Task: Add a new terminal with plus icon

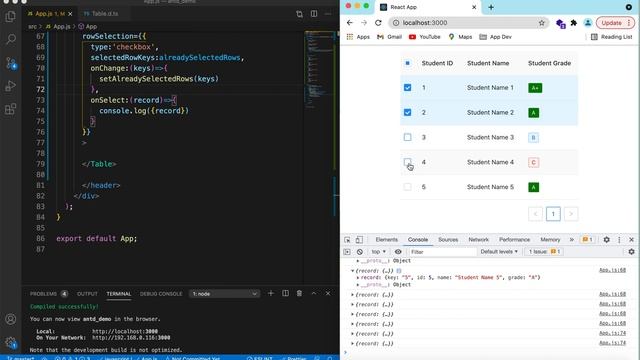Action: [x=271, y=293]
